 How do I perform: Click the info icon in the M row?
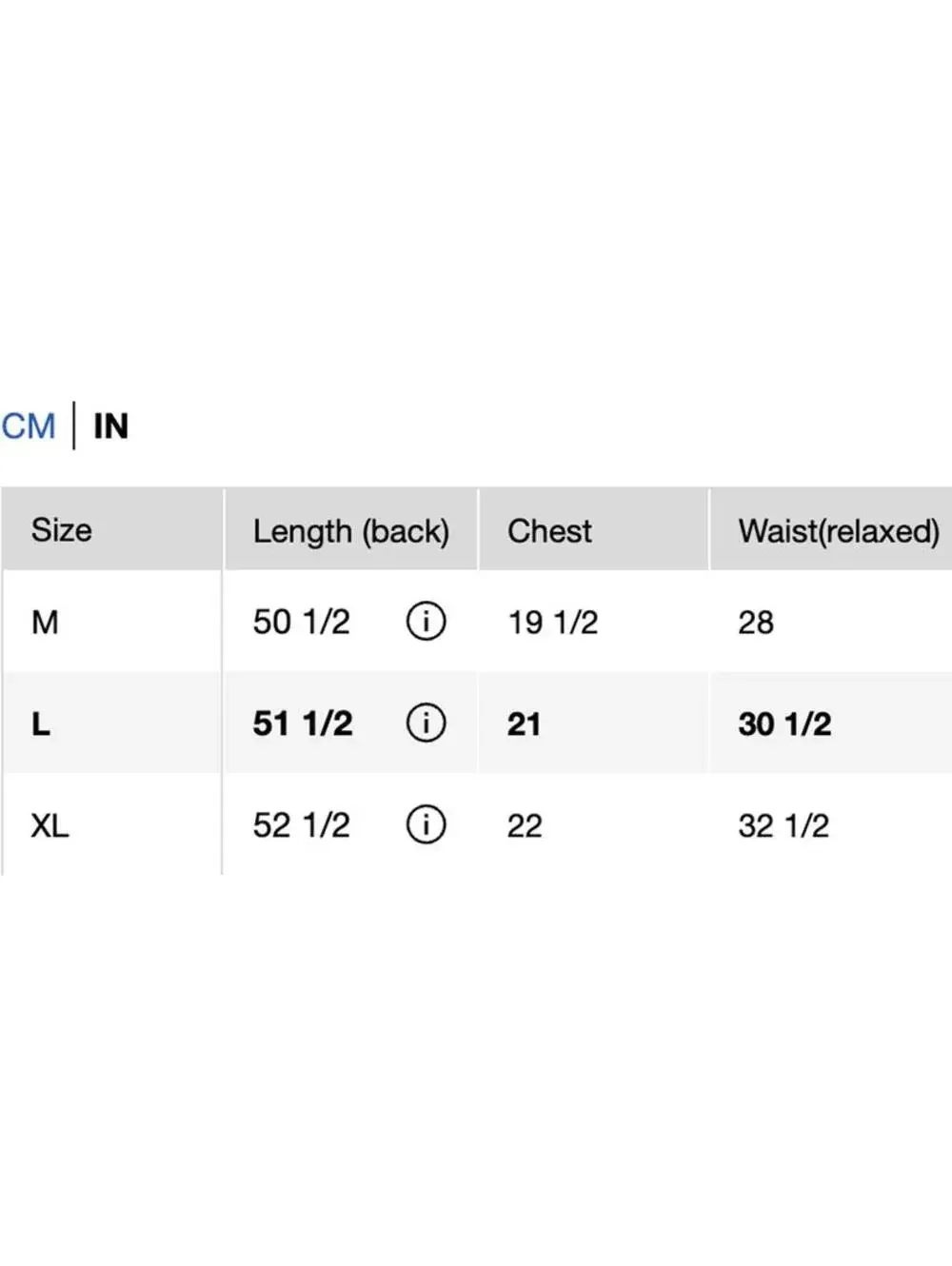tap(426, 622)
